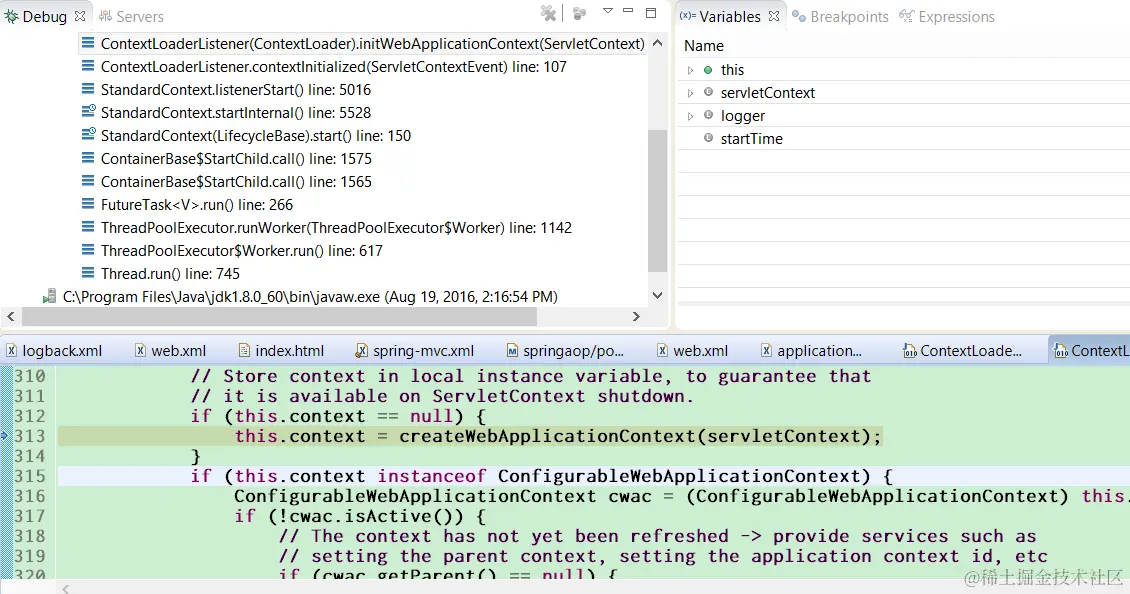Click the debug stack right scroll arrow
1130x594 pixels.
click(x=636, y=316)
